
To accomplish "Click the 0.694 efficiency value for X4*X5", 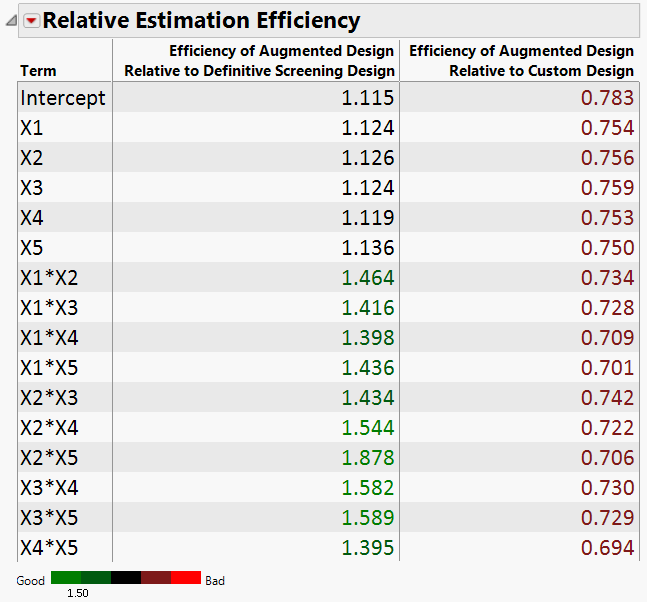I will point(608,548).
